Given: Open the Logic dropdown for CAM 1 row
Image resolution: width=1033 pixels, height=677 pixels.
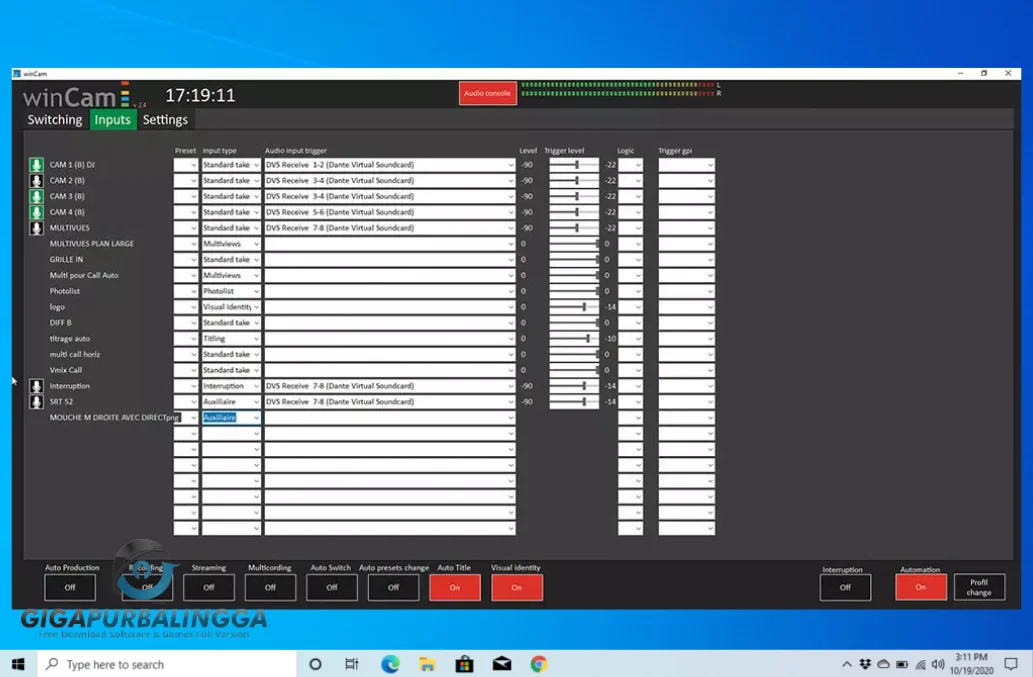Looking at the screenshot, I should pyautogui.click(x=630, y=164).
